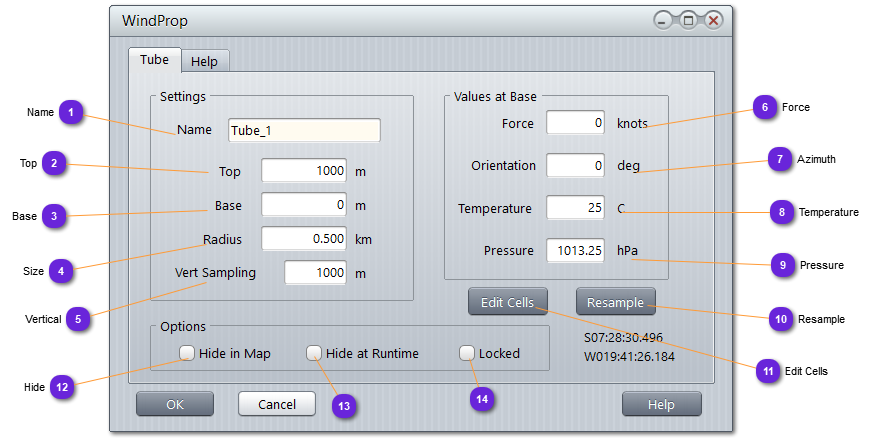875x441 pixels.
Task: Switch to the Help tab
Action: click(x=204, y=61)
